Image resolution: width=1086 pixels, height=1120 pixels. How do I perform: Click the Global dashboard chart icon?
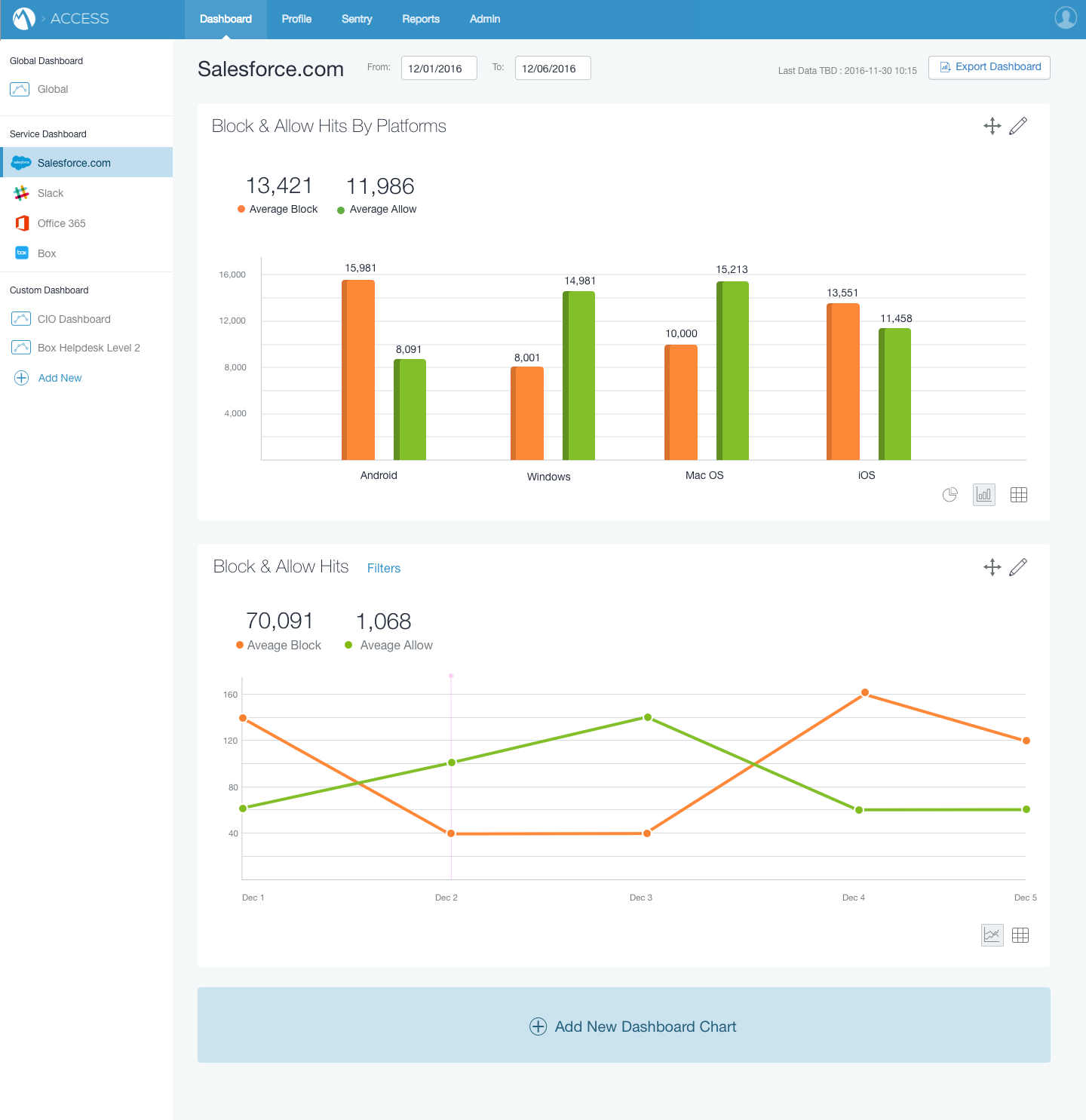click(20, 89)
